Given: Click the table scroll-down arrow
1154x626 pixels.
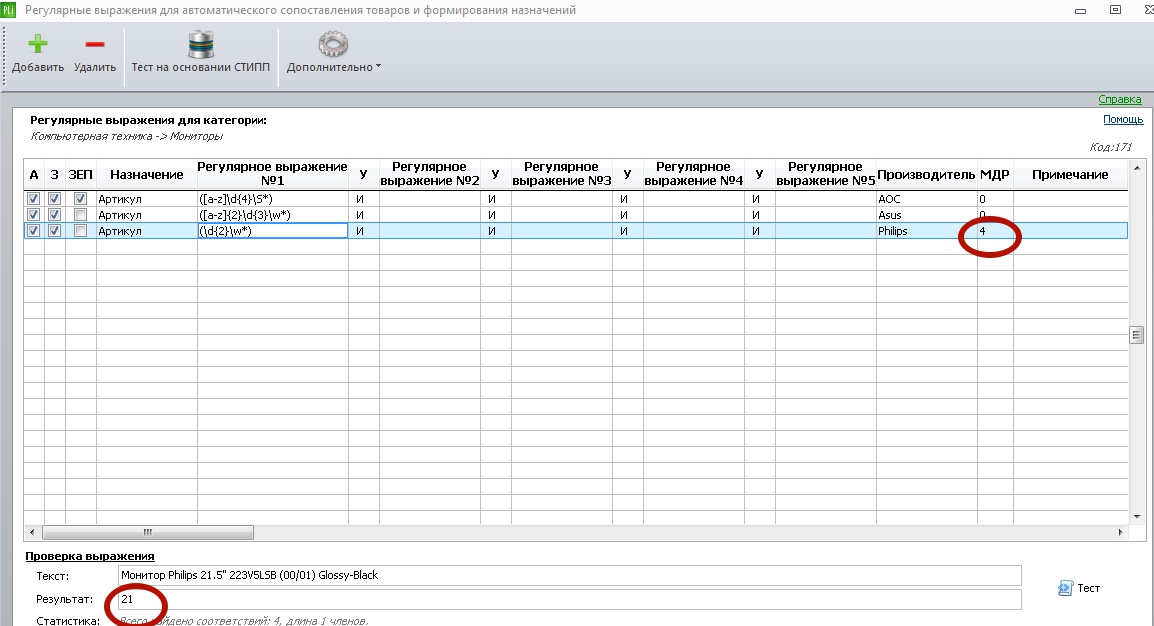Looking at the screenshot, I should [x=1137, y=516].
